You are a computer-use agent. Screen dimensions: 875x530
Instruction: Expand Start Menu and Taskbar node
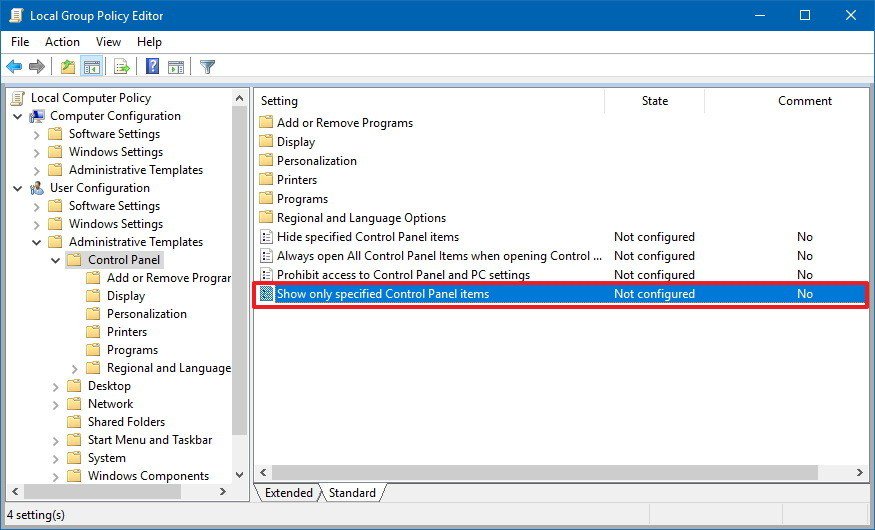click(x=56, y=440)
